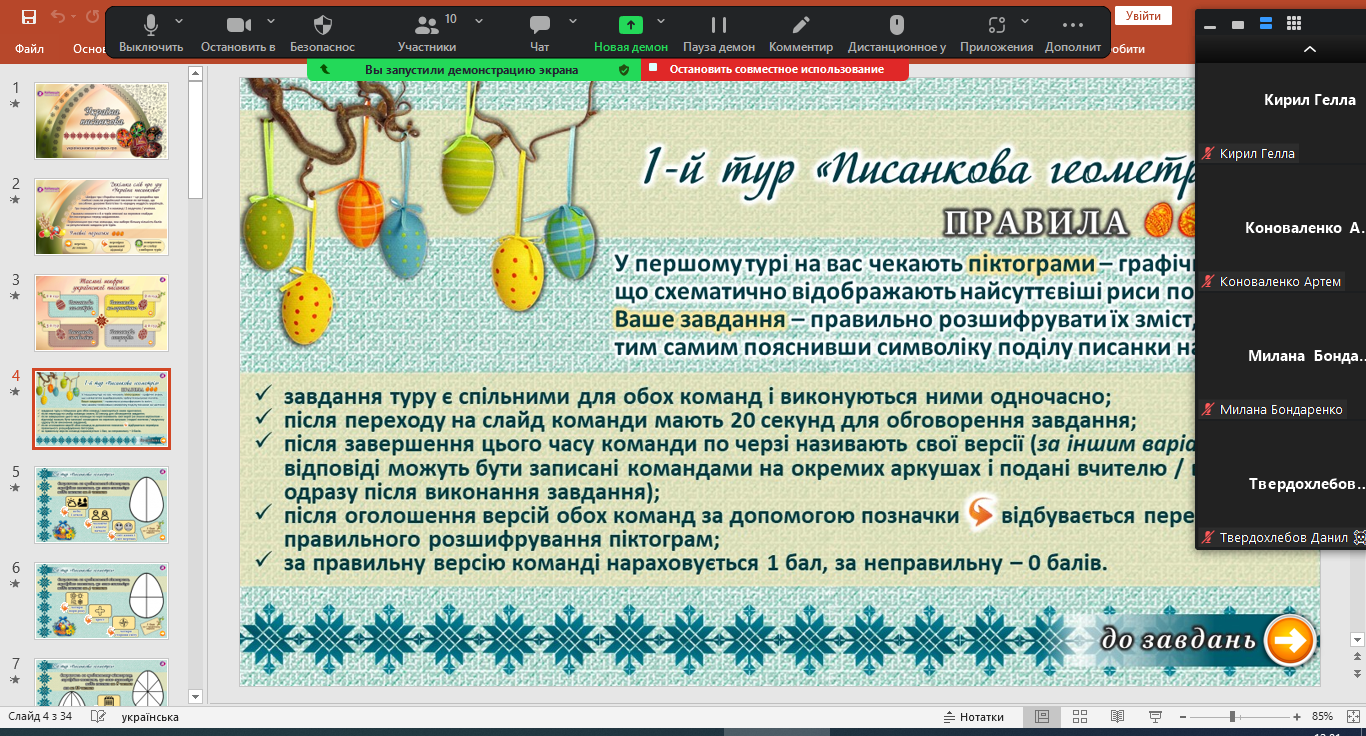Expand arrow next to Приложения

coord(1026,21)
